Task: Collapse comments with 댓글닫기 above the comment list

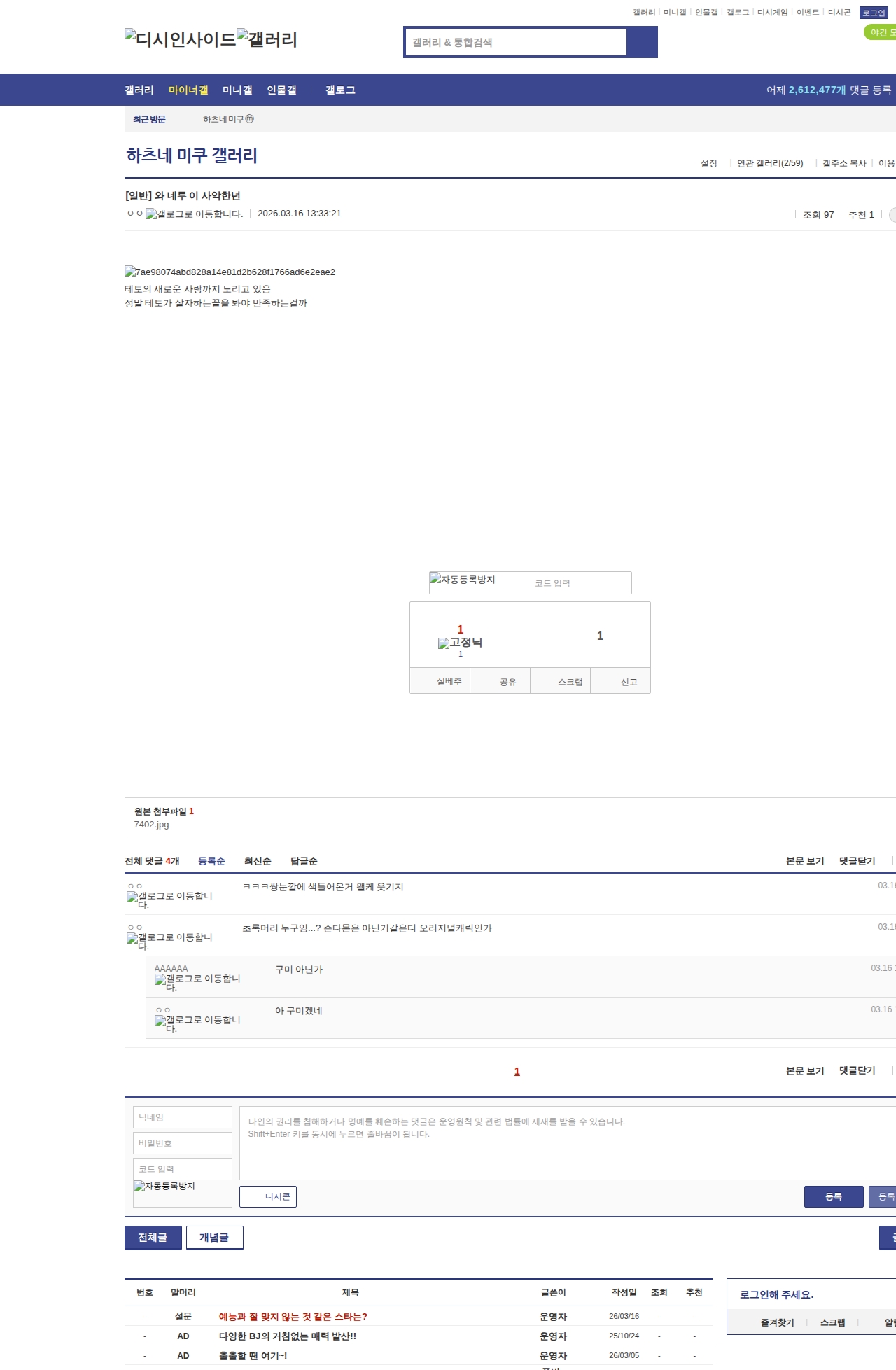Action: click(857, 861)
